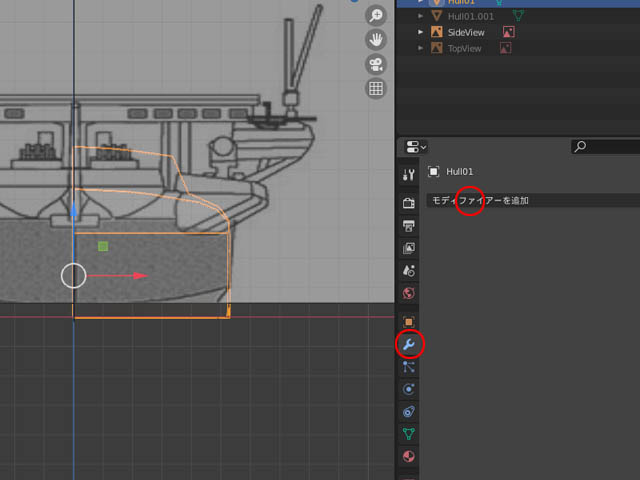The image size is (640, 480).
Task: Open the Object Data mesh properties tab
Action: point(409,433)
